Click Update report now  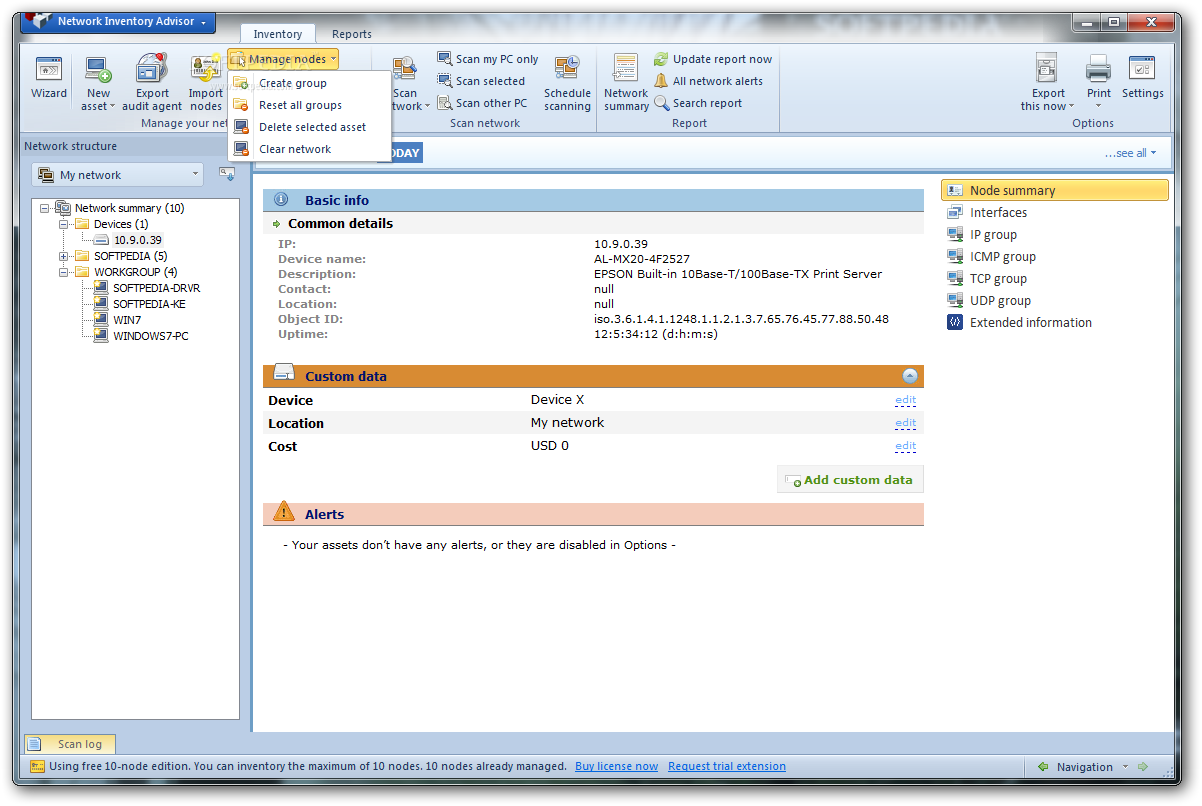pos(713,59)
